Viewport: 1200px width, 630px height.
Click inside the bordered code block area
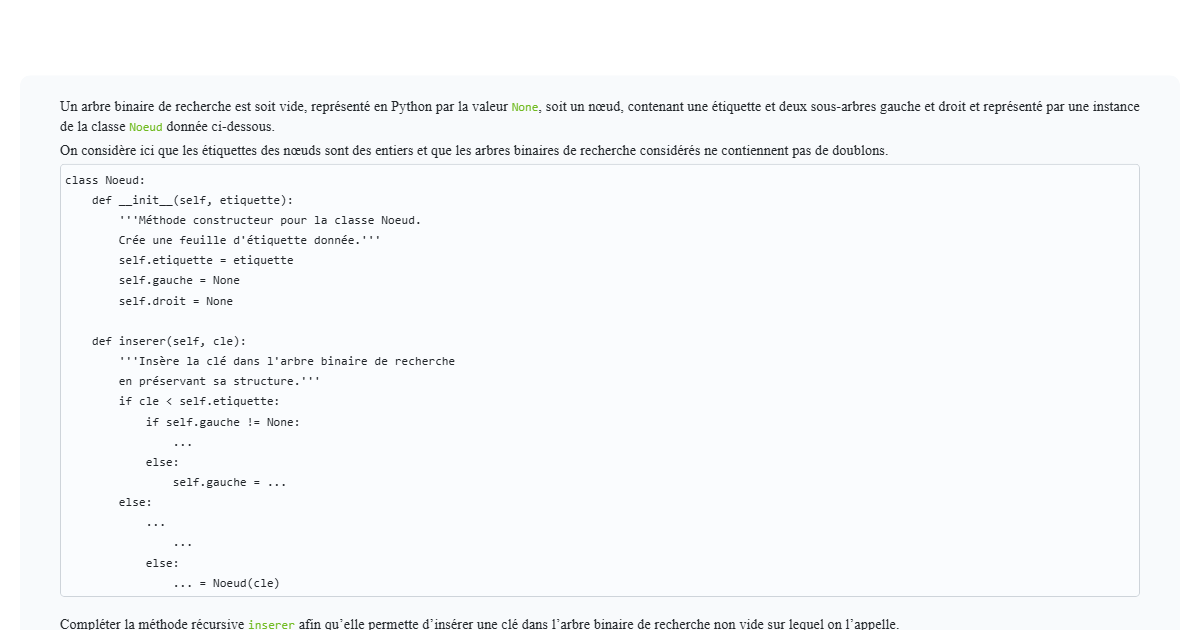600,380
